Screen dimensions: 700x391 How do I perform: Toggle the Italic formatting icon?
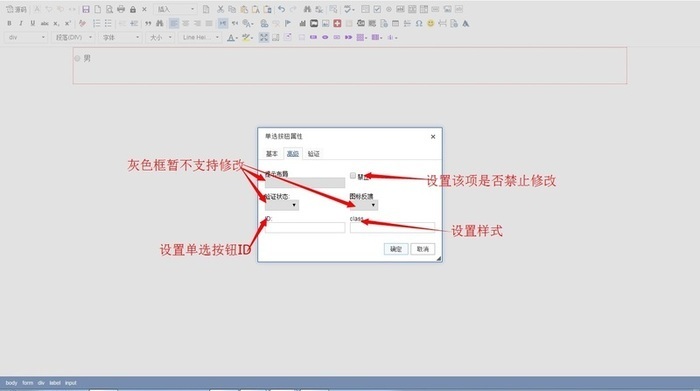pos(21,23)
